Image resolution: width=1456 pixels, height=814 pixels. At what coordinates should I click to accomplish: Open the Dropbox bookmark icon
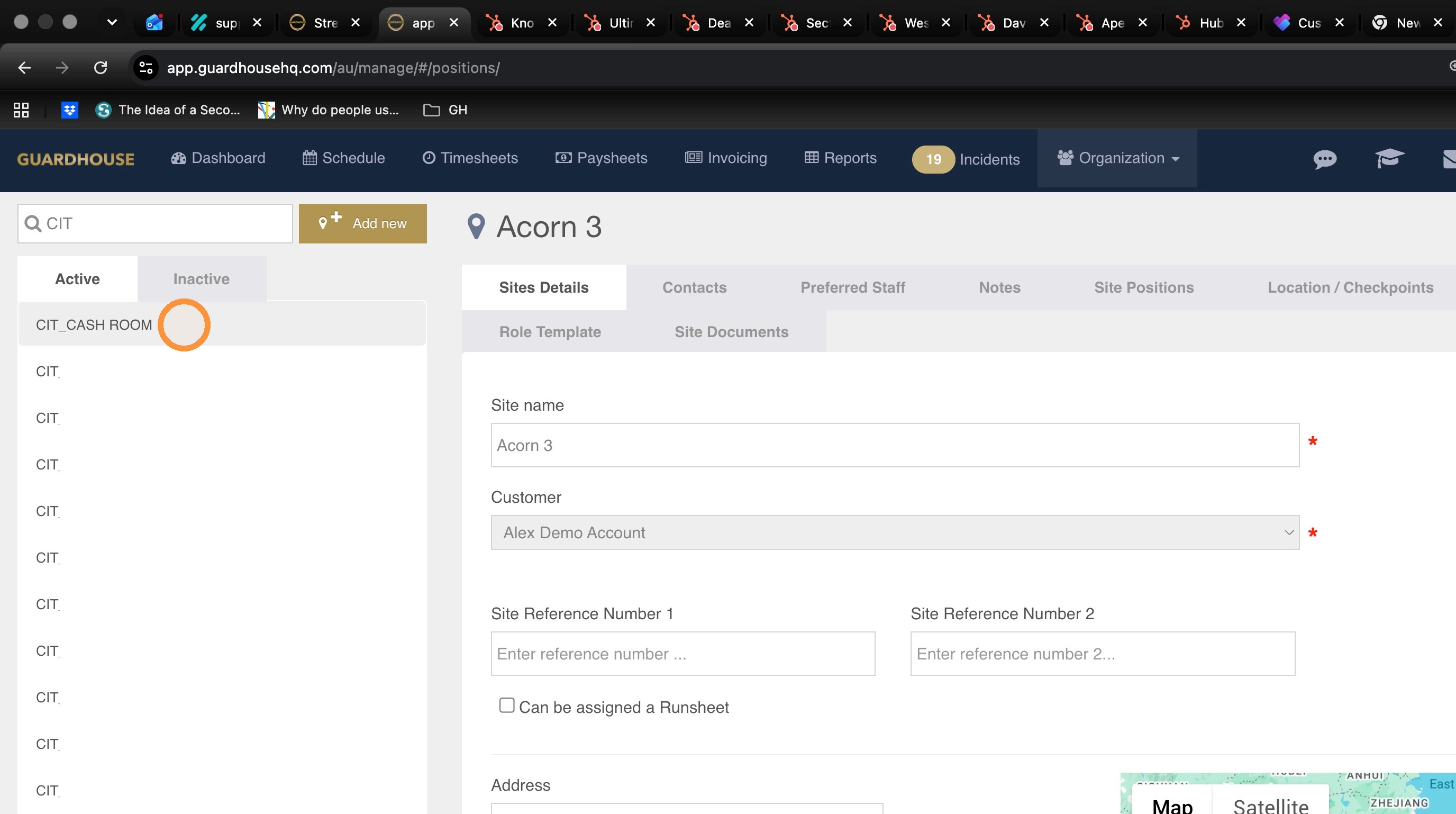(x=69, y=110)
